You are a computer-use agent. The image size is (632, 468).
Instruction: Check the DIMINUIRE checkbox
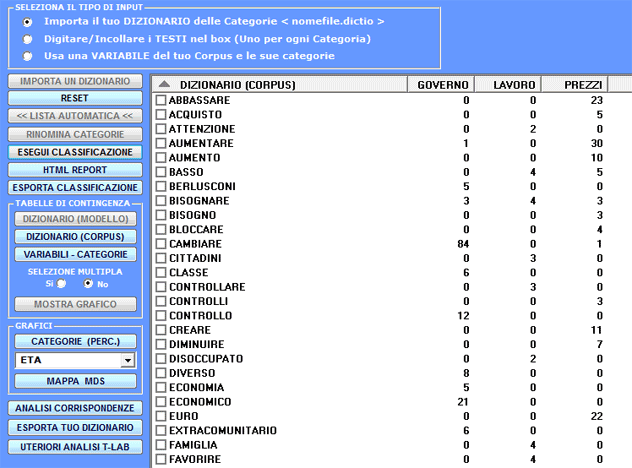pos(161,344)
